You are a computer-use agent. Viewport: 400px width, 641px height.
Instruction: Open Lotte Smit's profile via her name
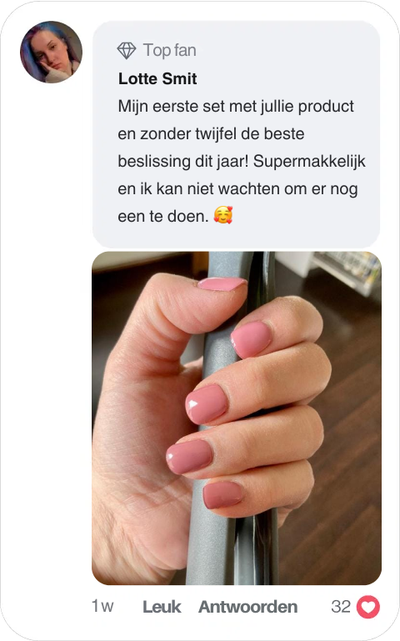[157, 78]
